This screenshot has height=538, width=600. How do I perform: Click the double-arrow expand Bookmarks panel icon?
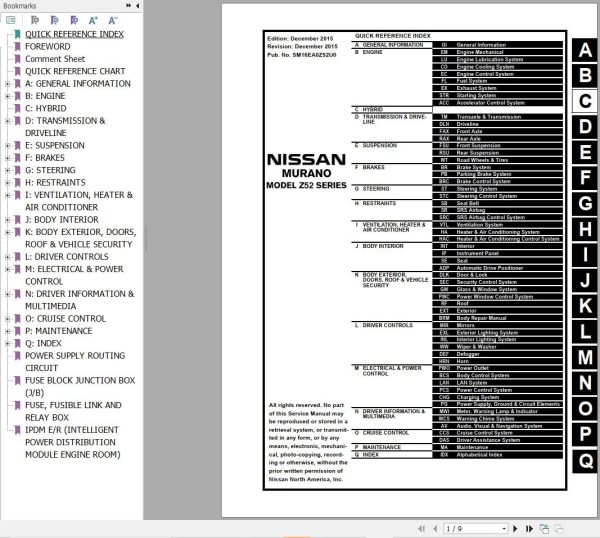[x=129, y=6]
